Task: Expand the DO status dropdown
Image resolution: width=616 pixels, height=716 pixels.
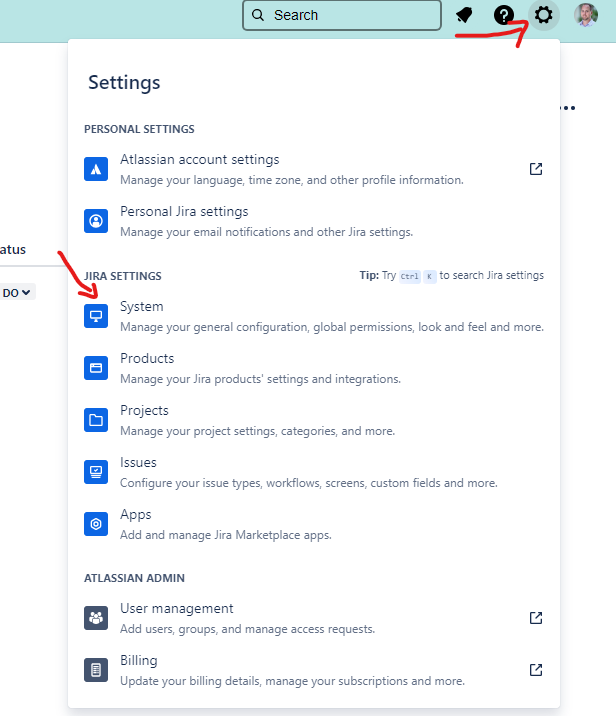Action: 16,293
